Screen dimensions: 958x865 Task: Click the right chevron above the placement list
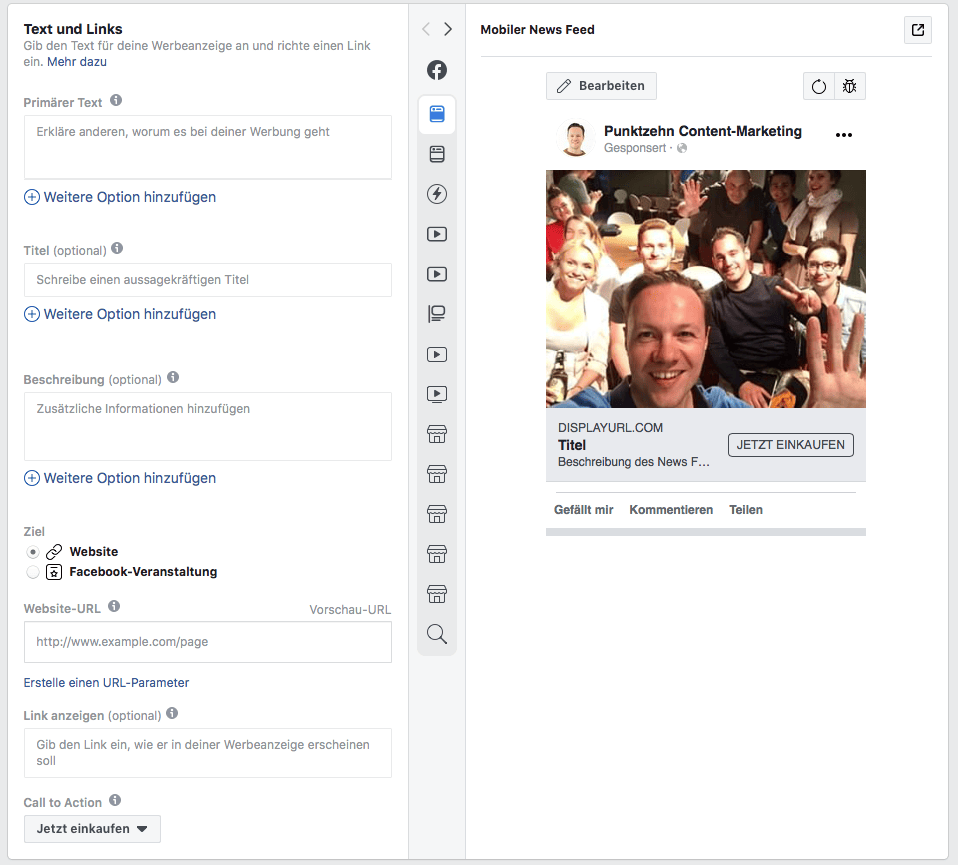(448, 29)
